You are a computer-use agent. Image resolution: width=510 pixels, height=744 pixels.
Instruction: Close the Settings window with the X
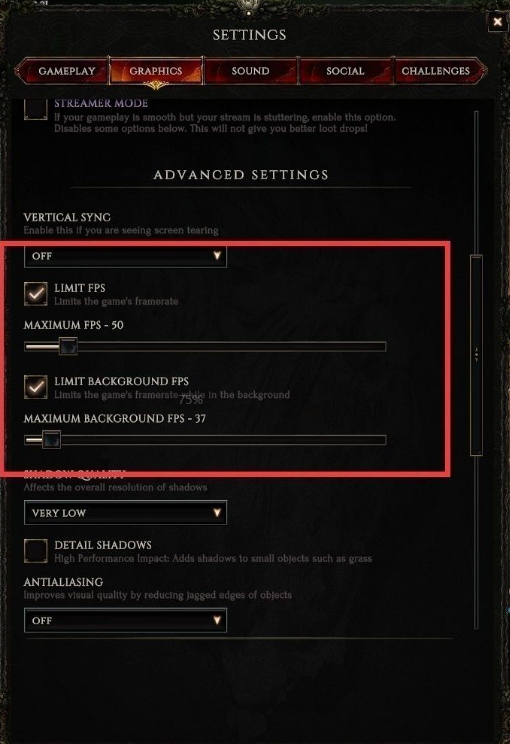click(497, 22)
